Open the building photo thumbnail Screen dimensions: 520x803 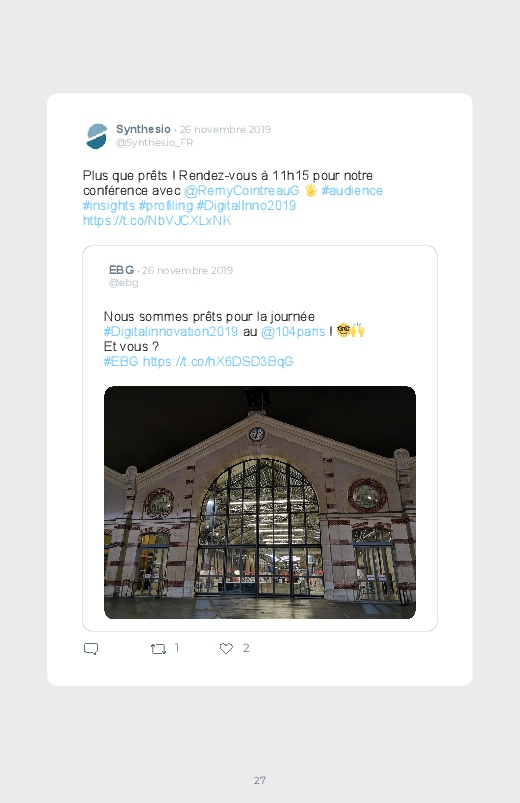pos(260,502)
